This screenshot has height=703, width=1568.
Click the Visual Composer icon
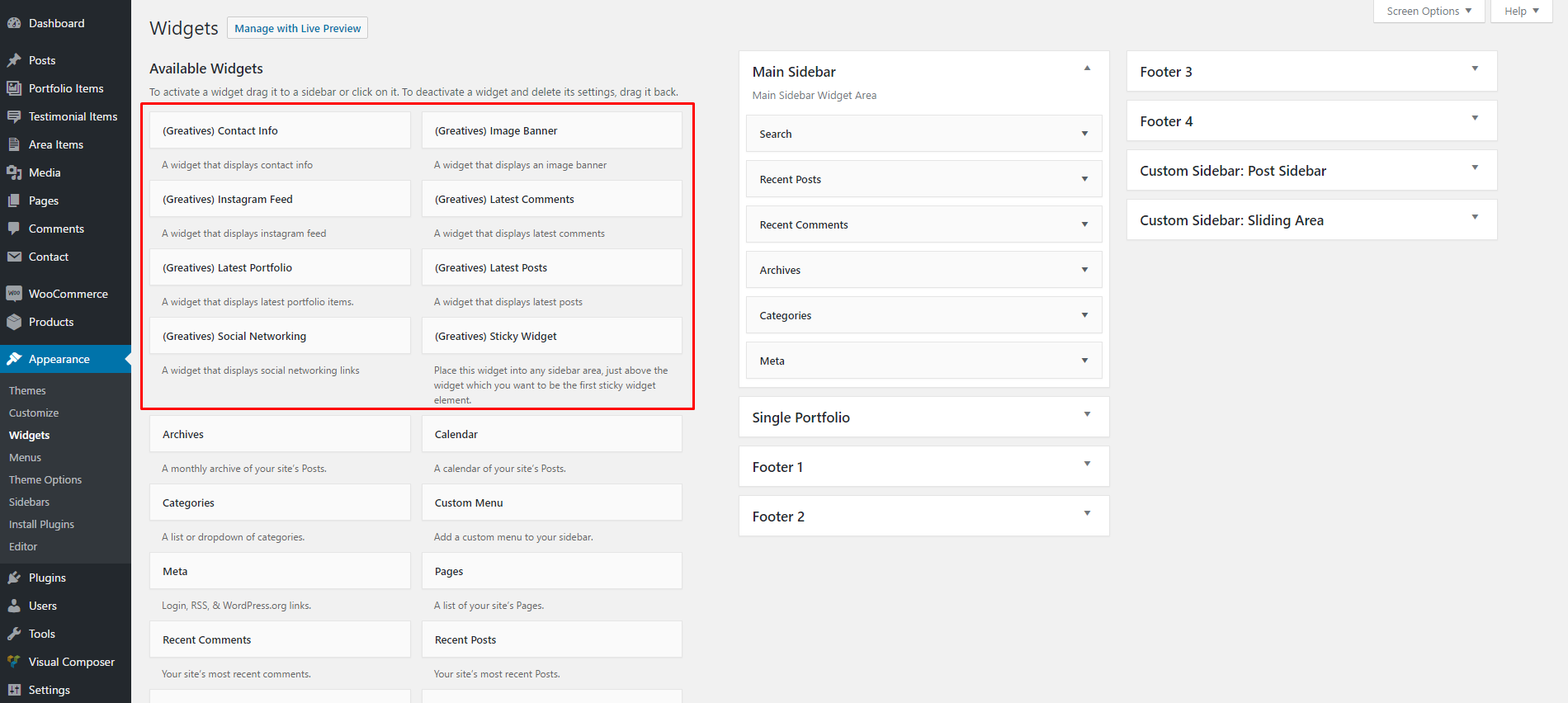[14, 662]
